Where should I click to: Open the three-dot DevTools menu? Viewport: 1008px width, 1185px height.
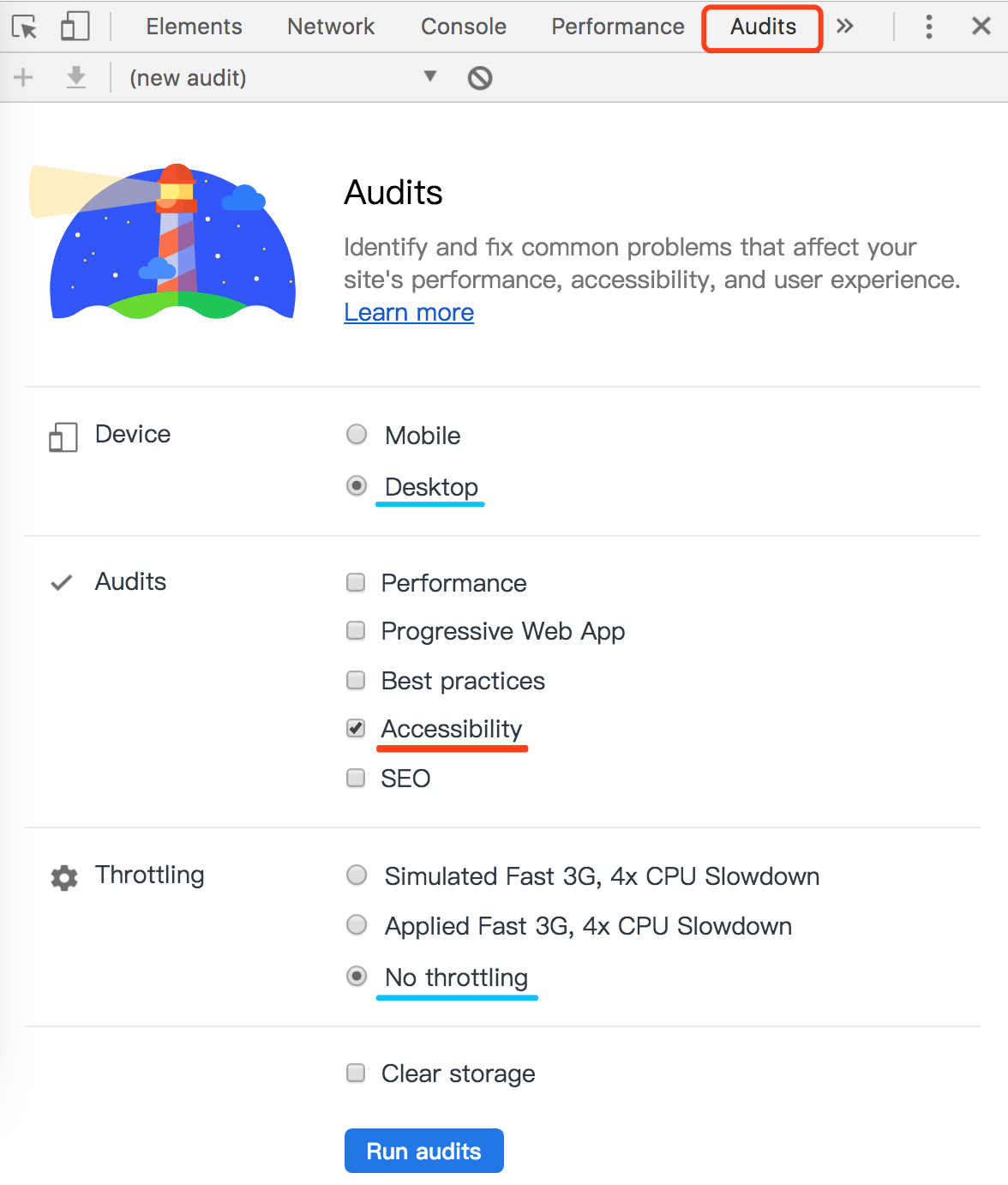pos(929,27)
